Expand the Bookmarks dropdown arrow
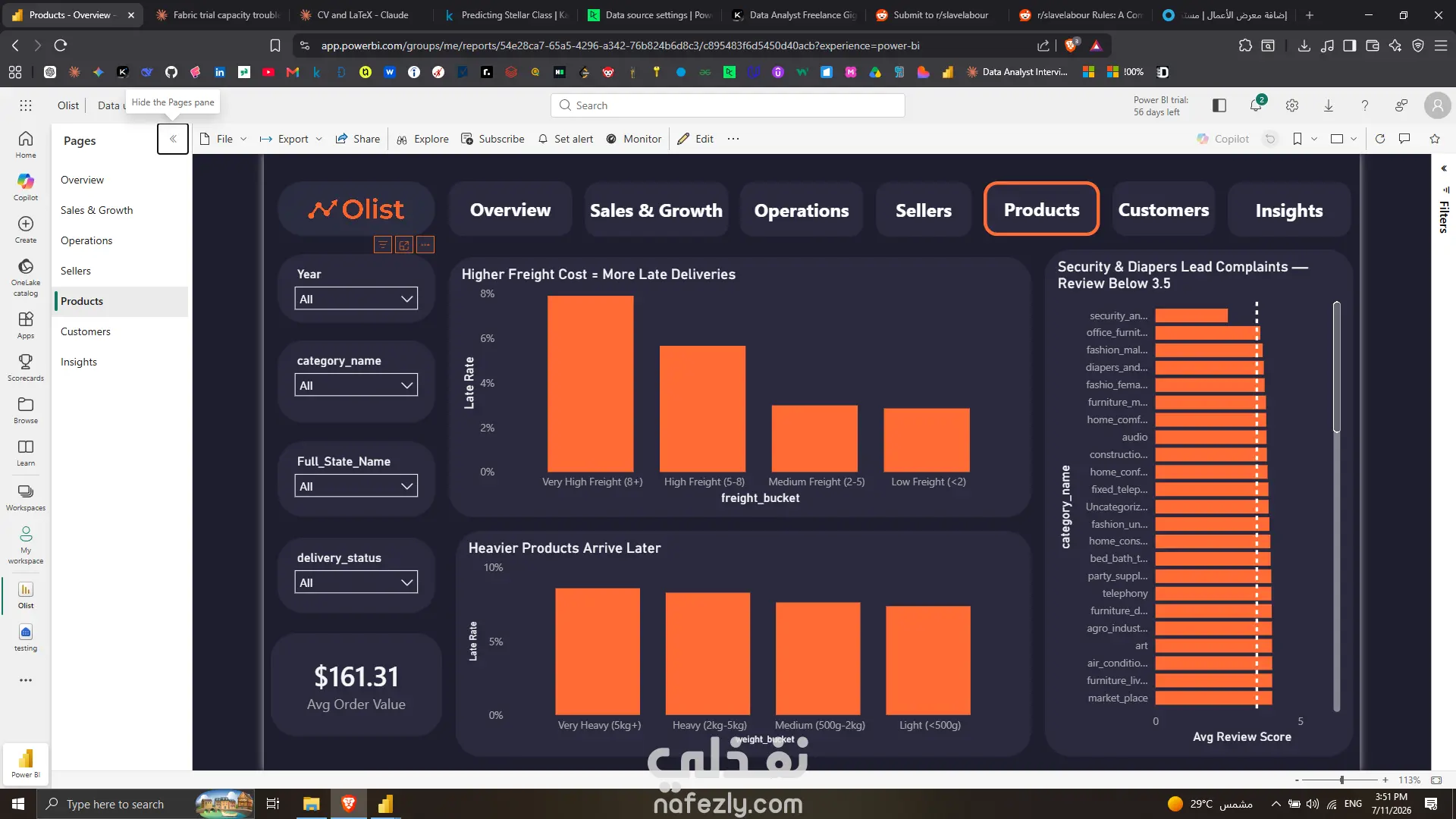Image resolution: width=1456 pixels, height=819 pixels. (1314, 139)
